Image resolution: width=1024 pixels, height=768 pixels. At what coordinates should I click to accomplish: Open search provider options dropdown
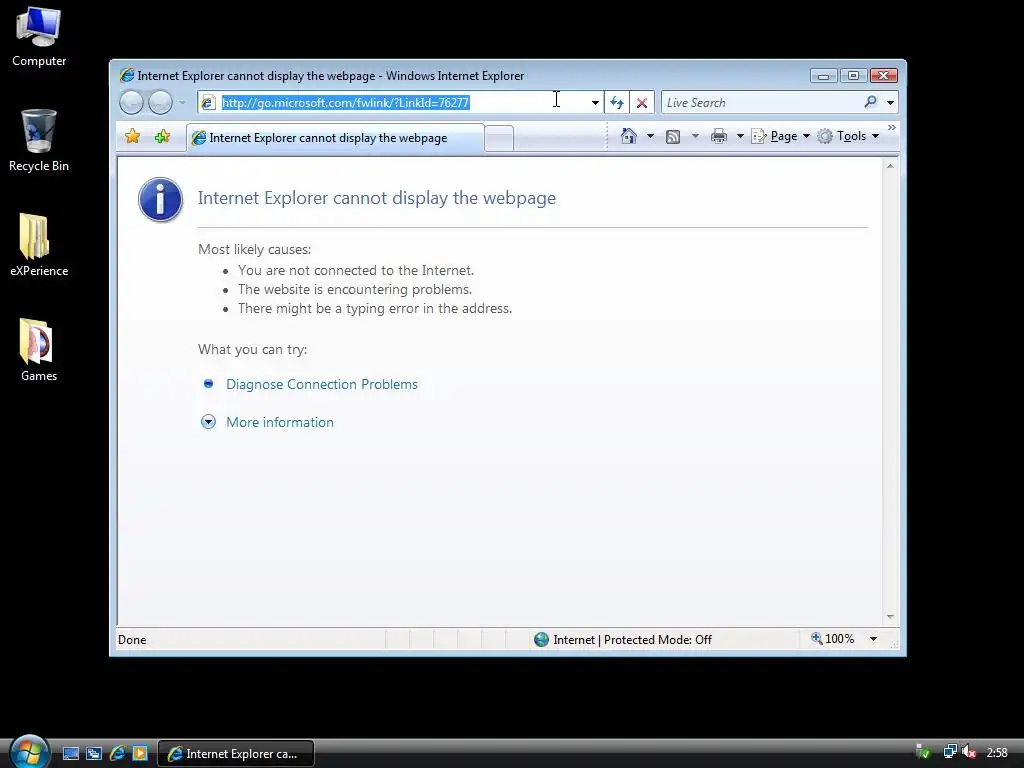pyautogui.click(x=890, y=103)
